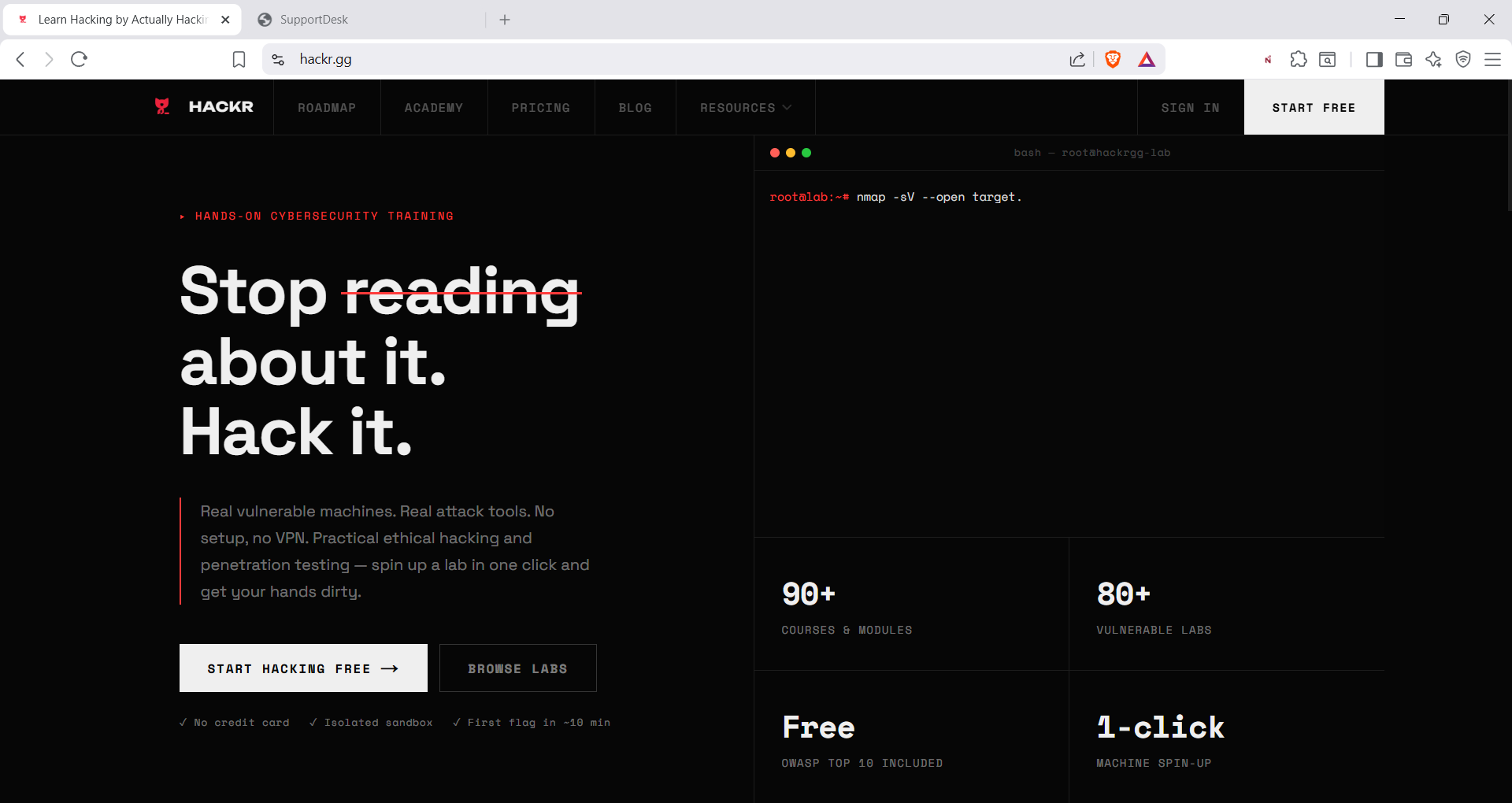Close the Learn Hacking by Actually Hacking tab
The width and height of the screenshot is (1512, 803).
click(226, 20)
